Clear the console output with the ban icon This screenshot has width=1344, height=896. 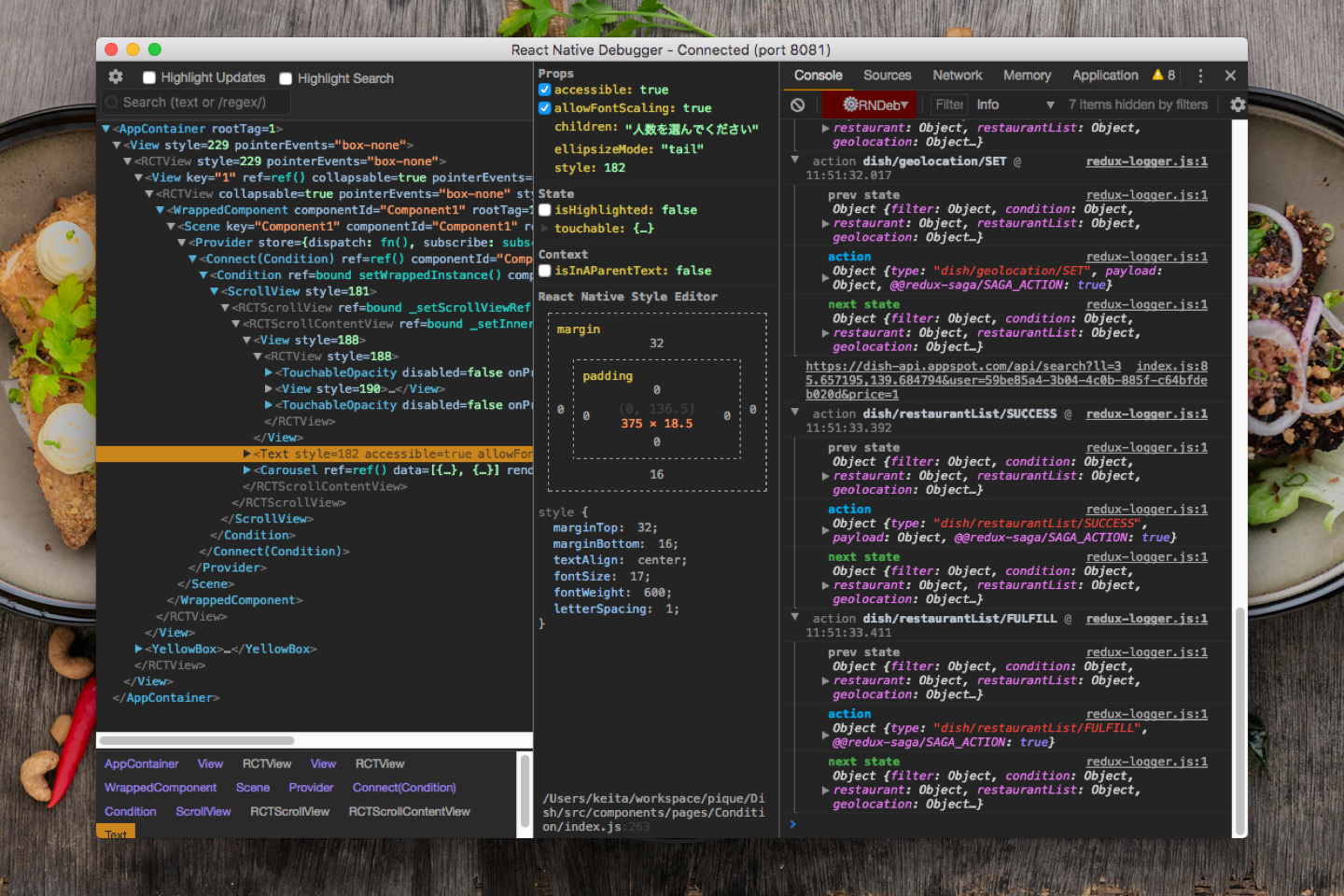click(x=798, y=104)
